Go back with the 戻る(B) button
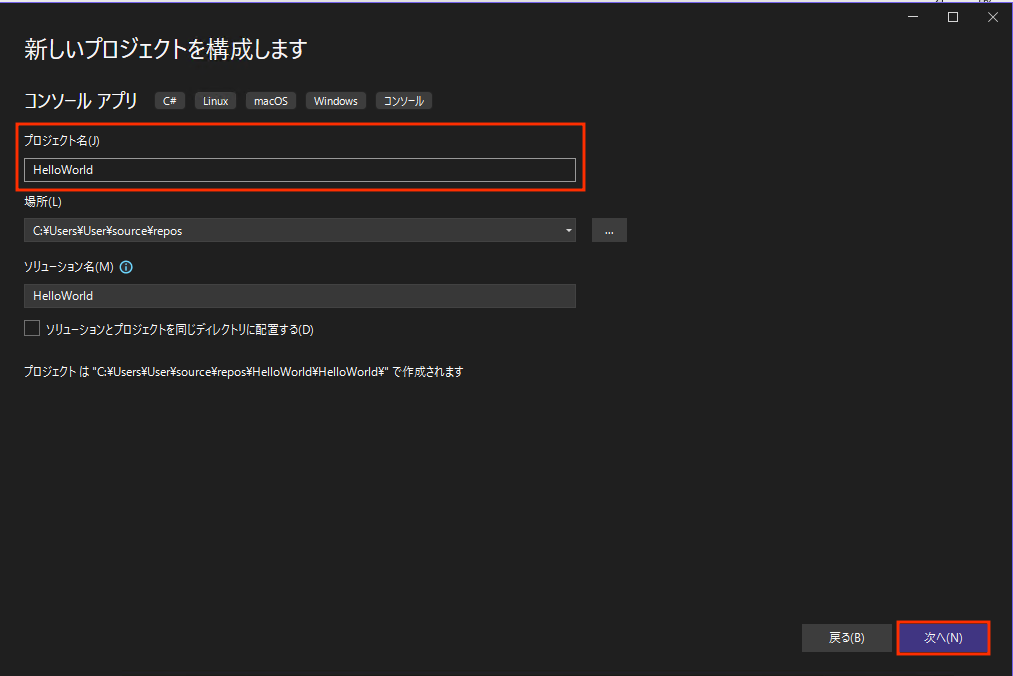This screenshot has height=676, width=1013. click(x=846, y=638)
